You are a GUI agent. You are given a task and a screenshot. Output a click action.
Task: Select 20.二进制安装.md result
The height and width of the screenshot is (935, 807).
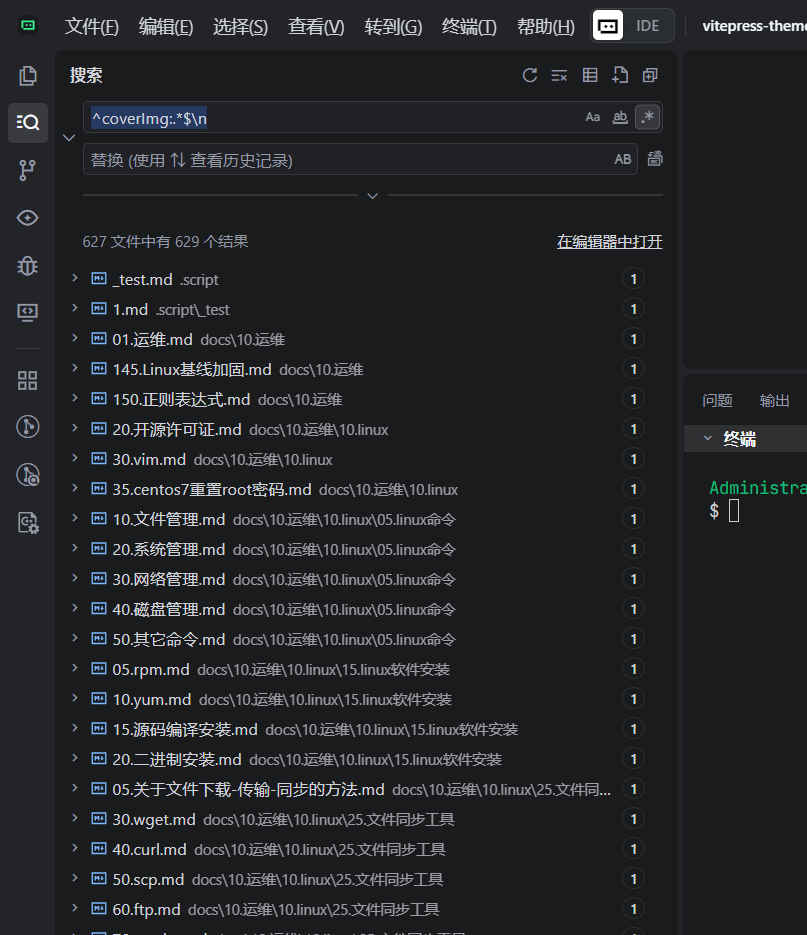point(358,759)
